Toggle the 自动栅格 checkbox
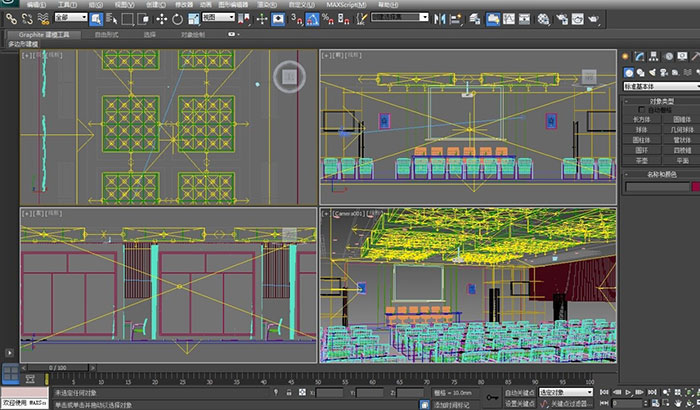 pos(642,109)
